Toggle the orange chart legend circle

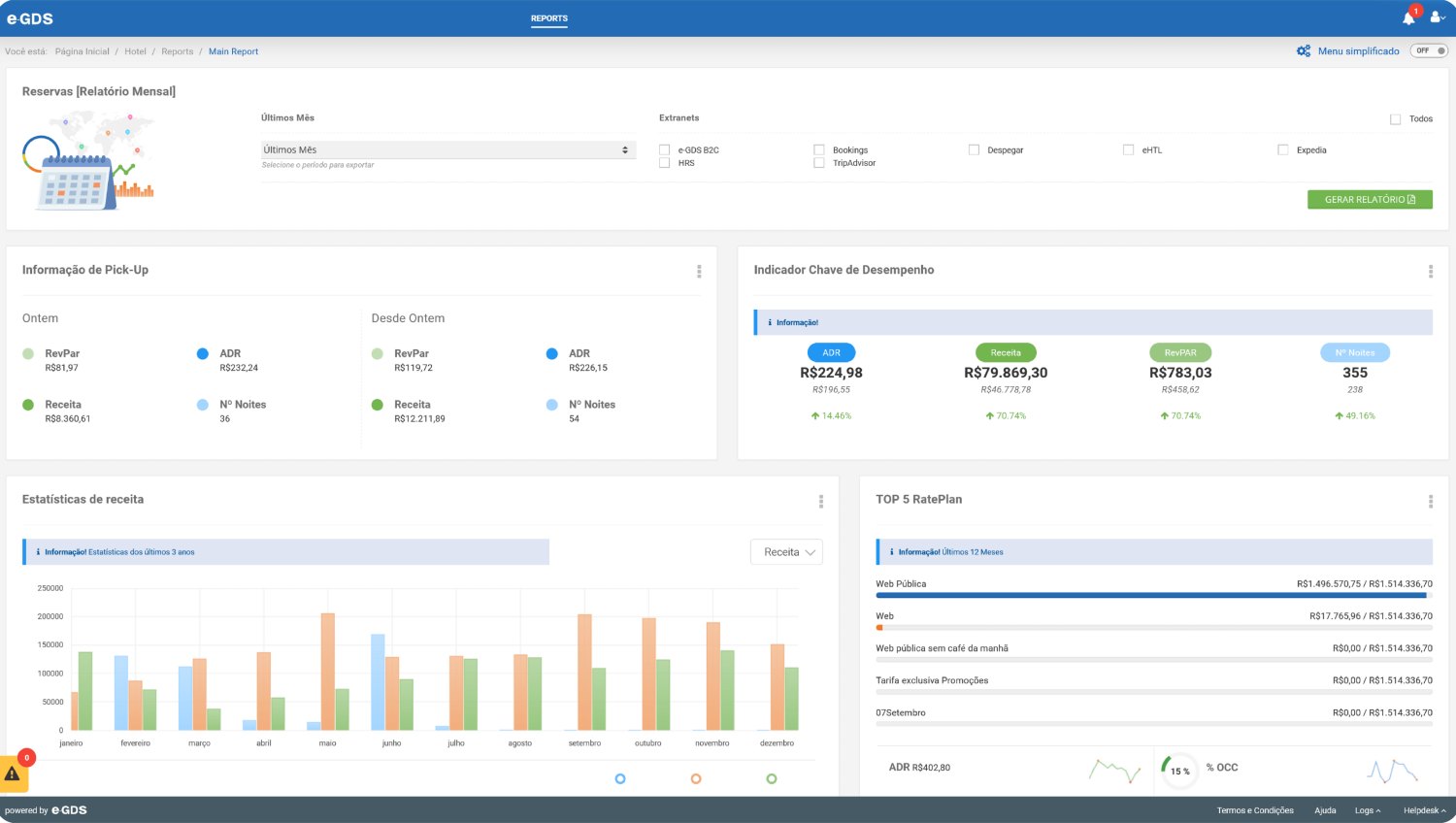[696, 778]
